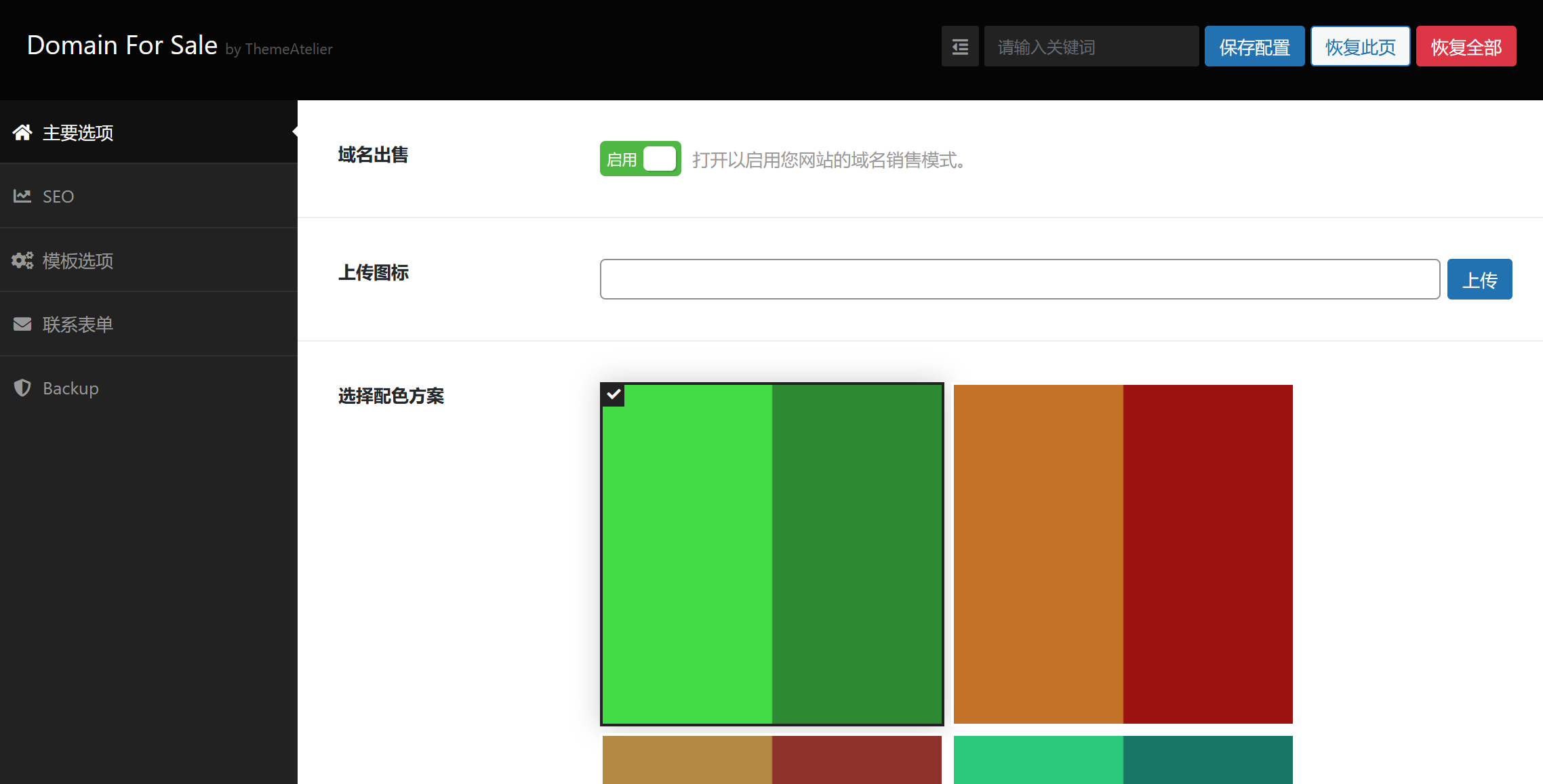Viewport: 1543px width, 784px height.
Task: Focus the 请输入关键词 search field
Action: pyautogui.click(x=1091, y=47)
